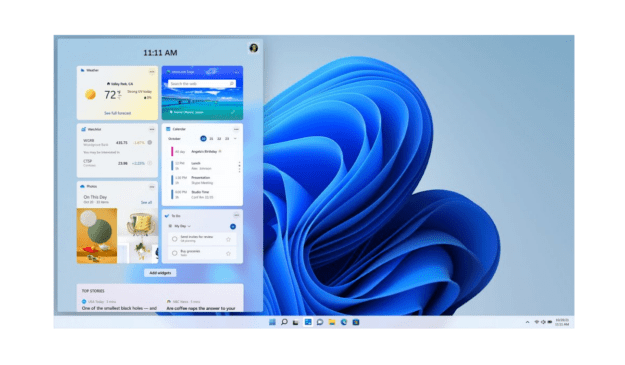Open Watchlist widget more options menu
Screen dimensions: 625x365
point(152,130)
